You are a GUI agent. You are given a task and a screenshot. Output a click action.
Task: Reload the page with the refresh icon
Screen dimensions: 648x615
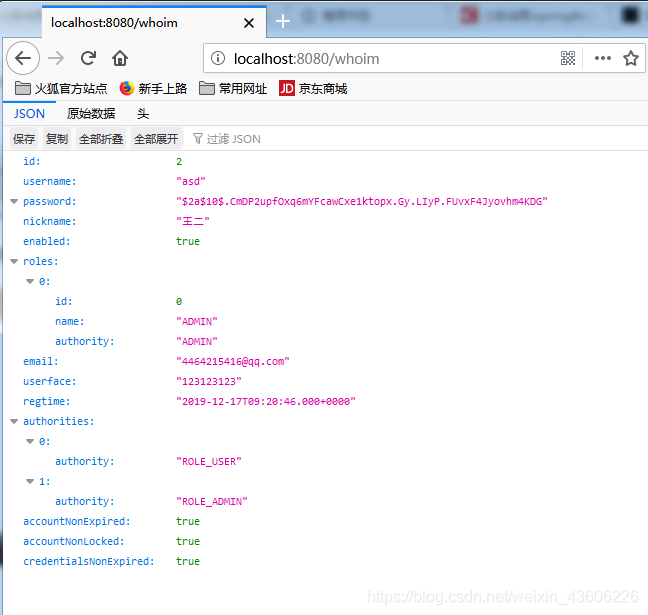click(88, 58)
